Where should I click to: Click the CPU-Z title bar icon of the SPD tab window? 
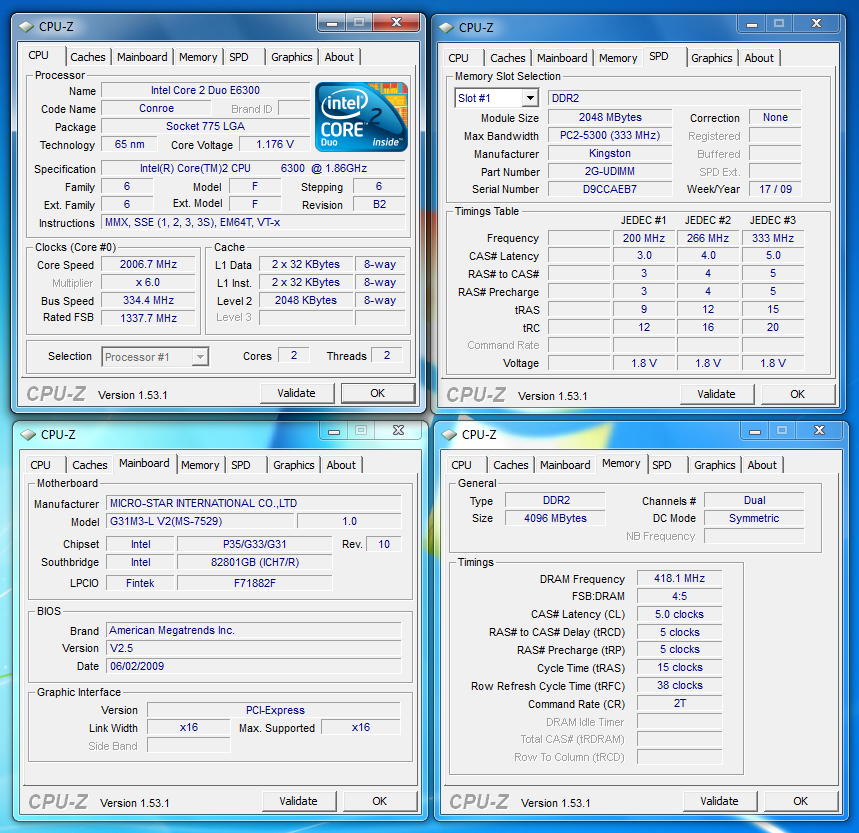pos(446,27)
